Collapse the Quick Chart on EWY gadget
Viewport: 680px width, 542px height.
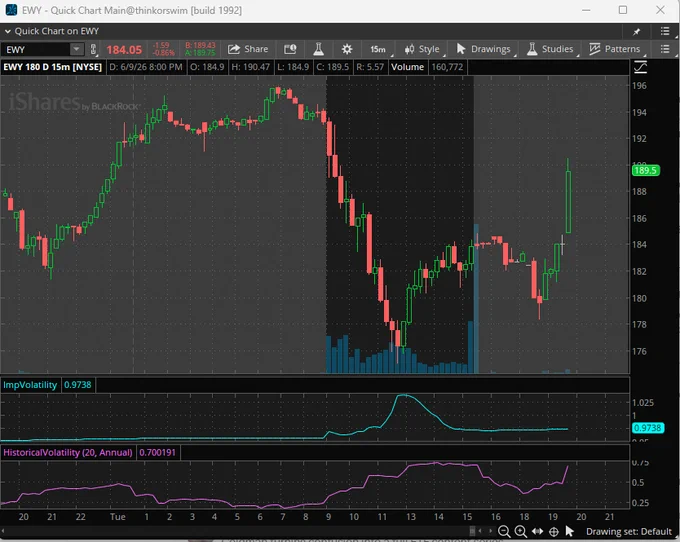pos(8,31)
